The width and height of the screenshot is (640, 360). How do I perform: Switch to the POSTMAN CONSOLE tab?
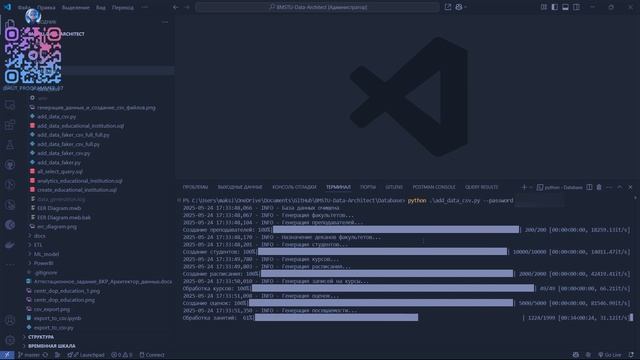point(434,187)
